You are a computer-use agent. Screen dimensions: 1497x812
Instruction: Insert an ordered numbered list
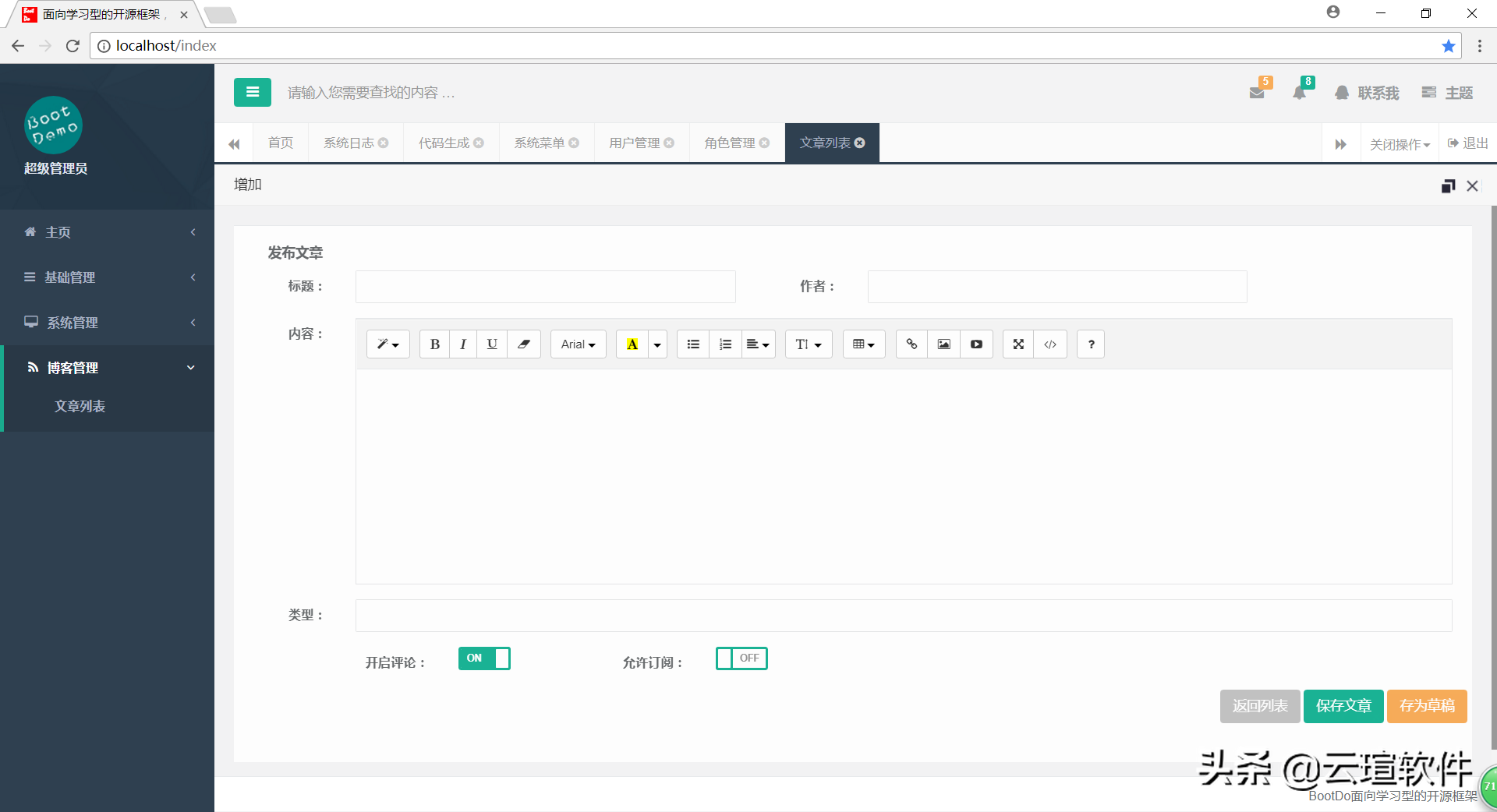[725, 344]
